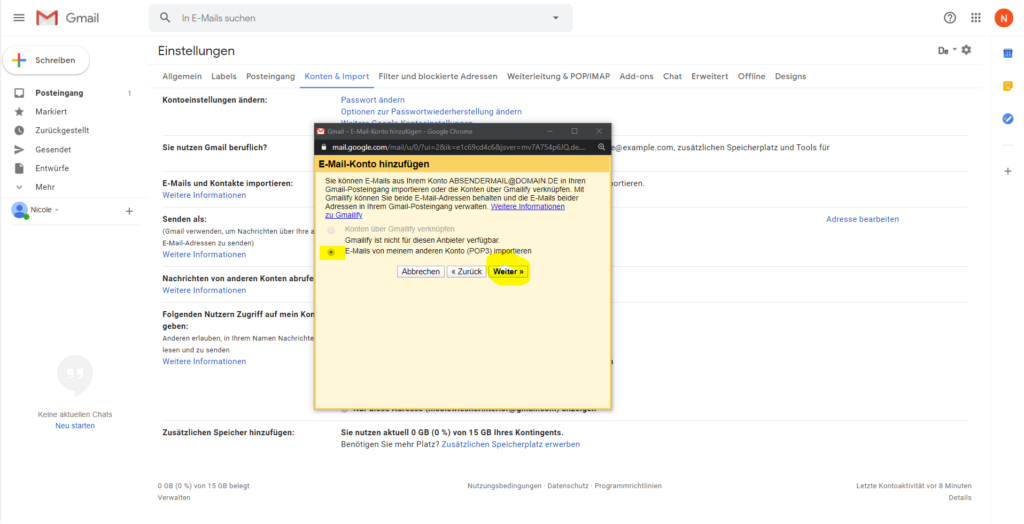Click the search magnifier icon

pyautogui.click(x=165, y=18)
